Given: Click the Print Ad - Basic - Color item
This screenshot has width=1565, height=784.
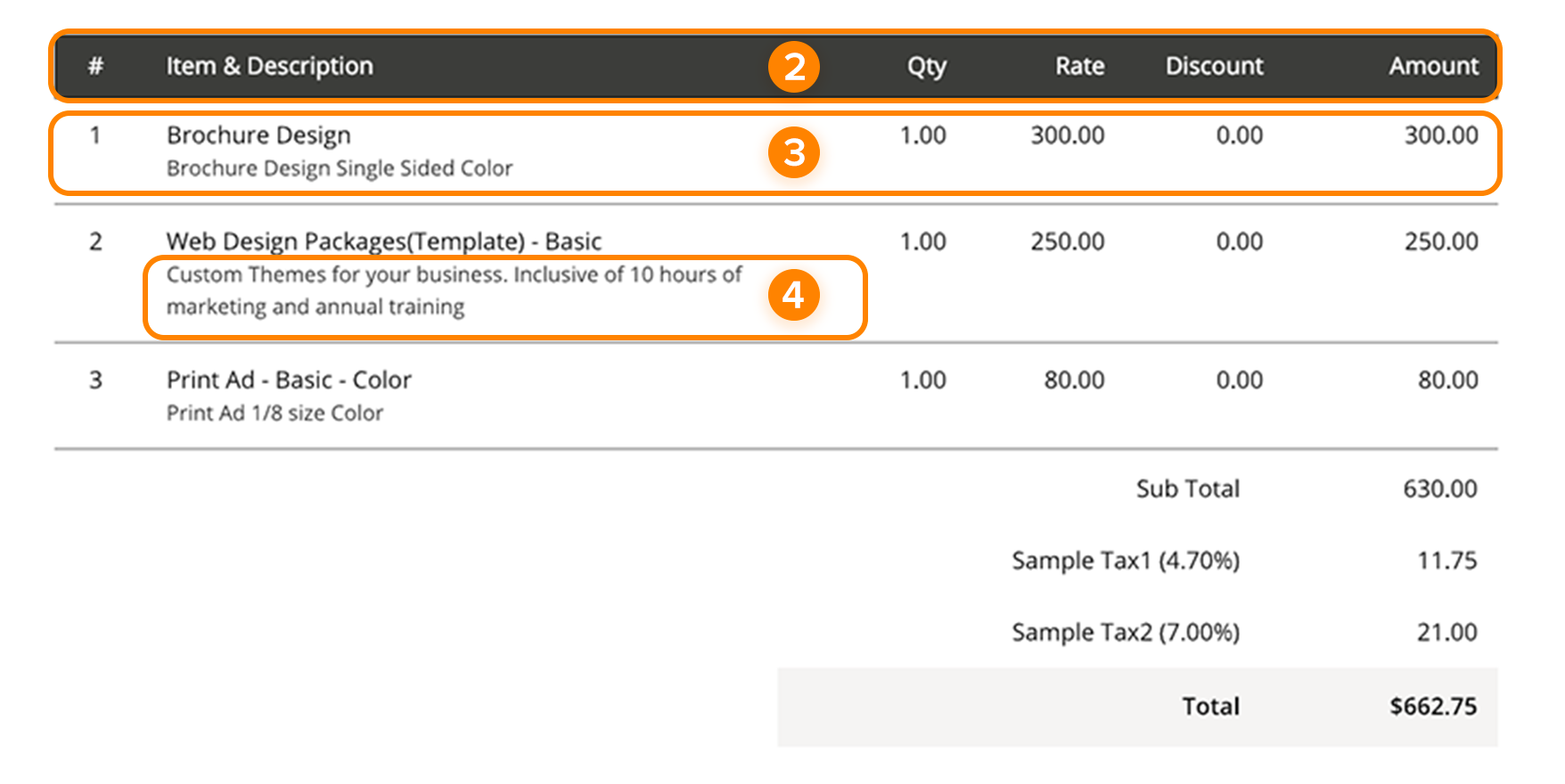Looking at the screenshot, I should pos(289,380).
